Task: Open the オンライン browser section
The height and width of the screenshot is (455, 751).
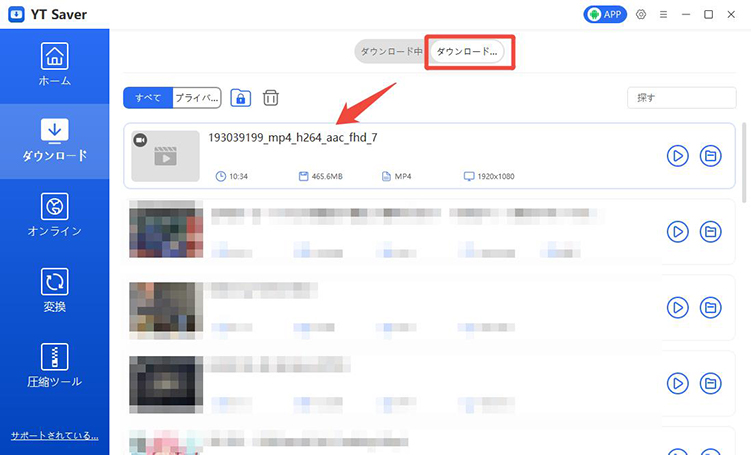Action: 55,216
